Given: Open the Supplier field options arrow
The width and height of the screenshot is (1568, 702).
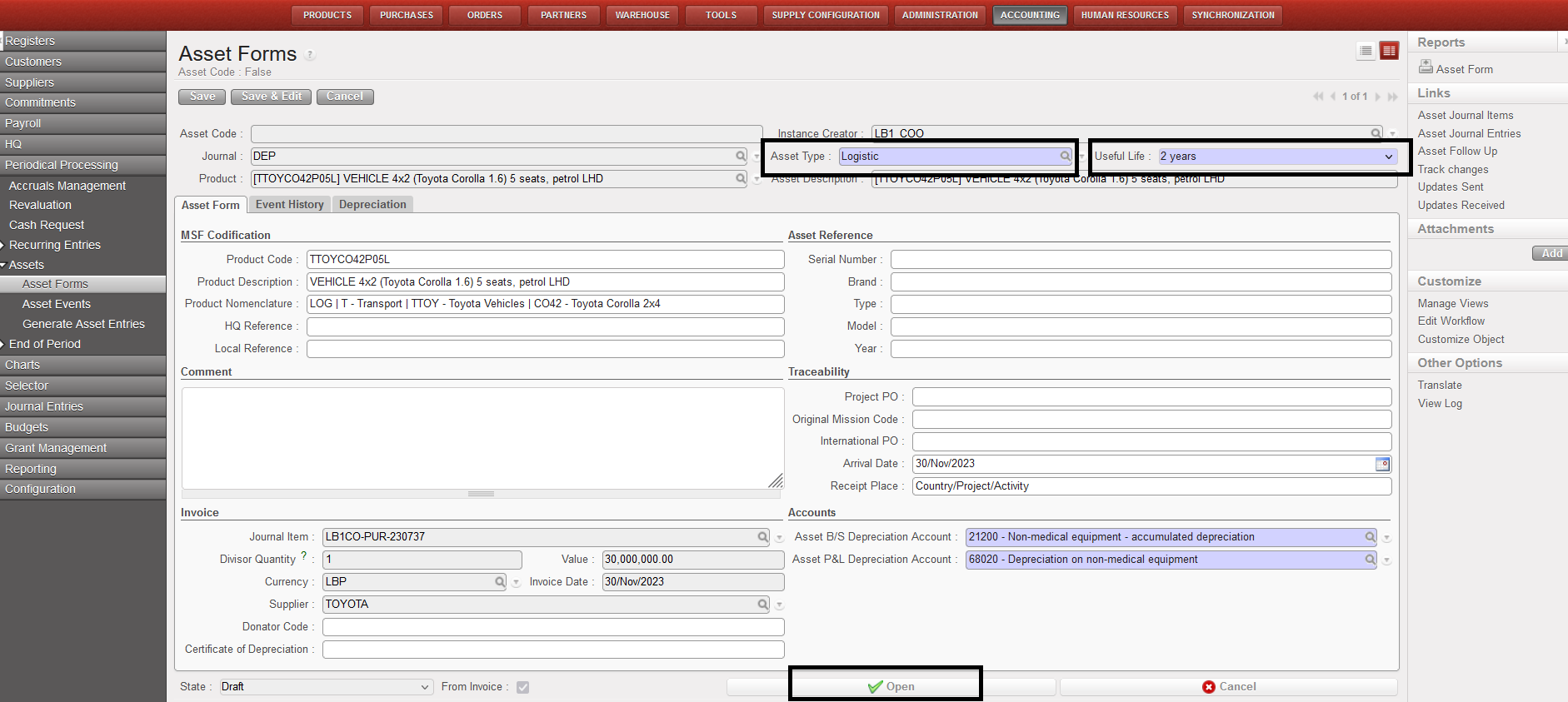Looking at the screenshot, I should point(779,605).
